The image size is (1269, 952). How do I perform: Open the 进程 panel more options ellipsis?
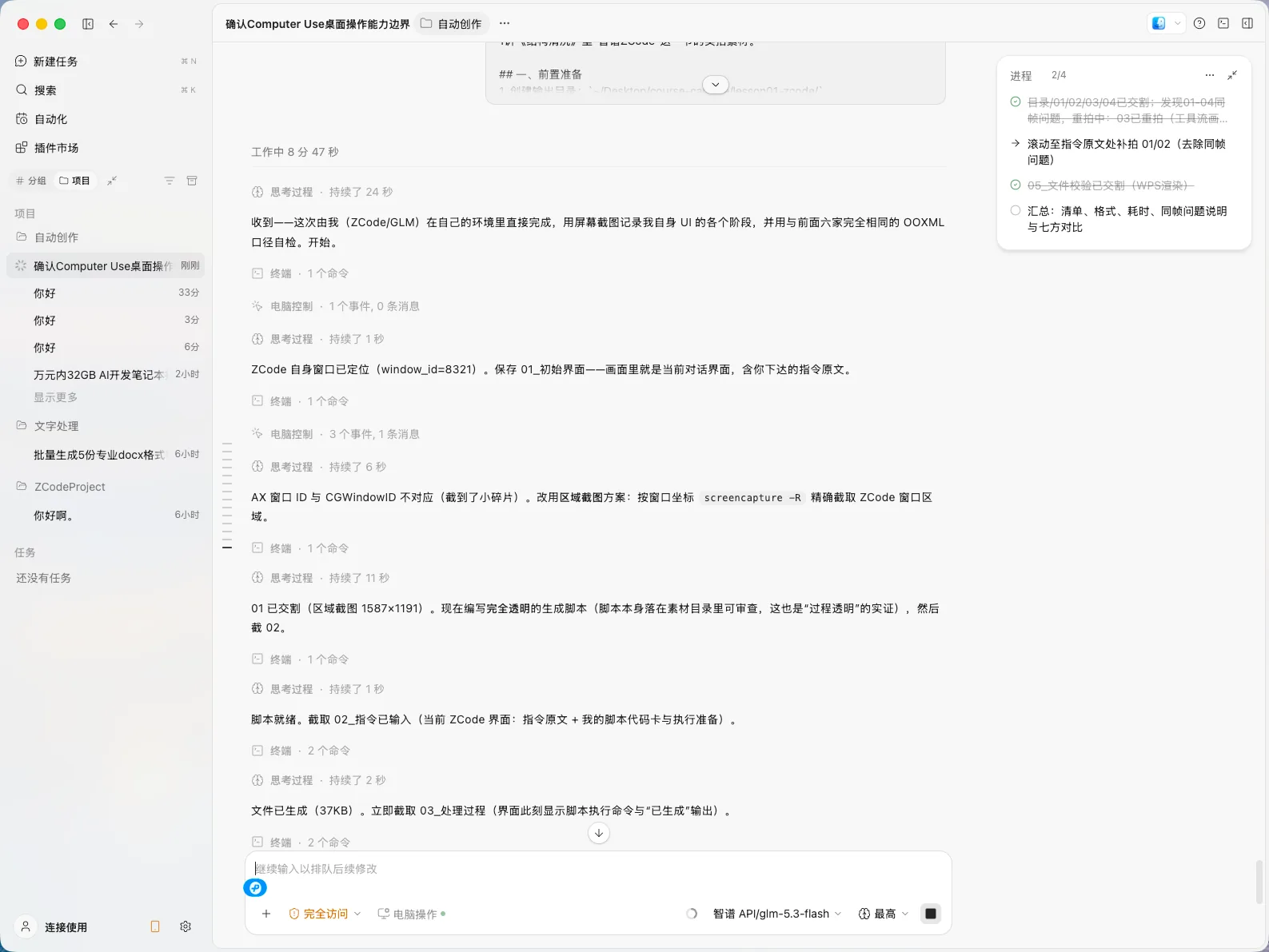pyautogui.click(x=1210, y=75)
